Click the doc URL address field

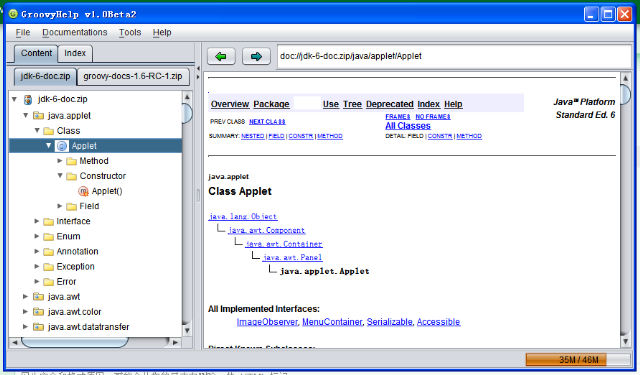454,56
